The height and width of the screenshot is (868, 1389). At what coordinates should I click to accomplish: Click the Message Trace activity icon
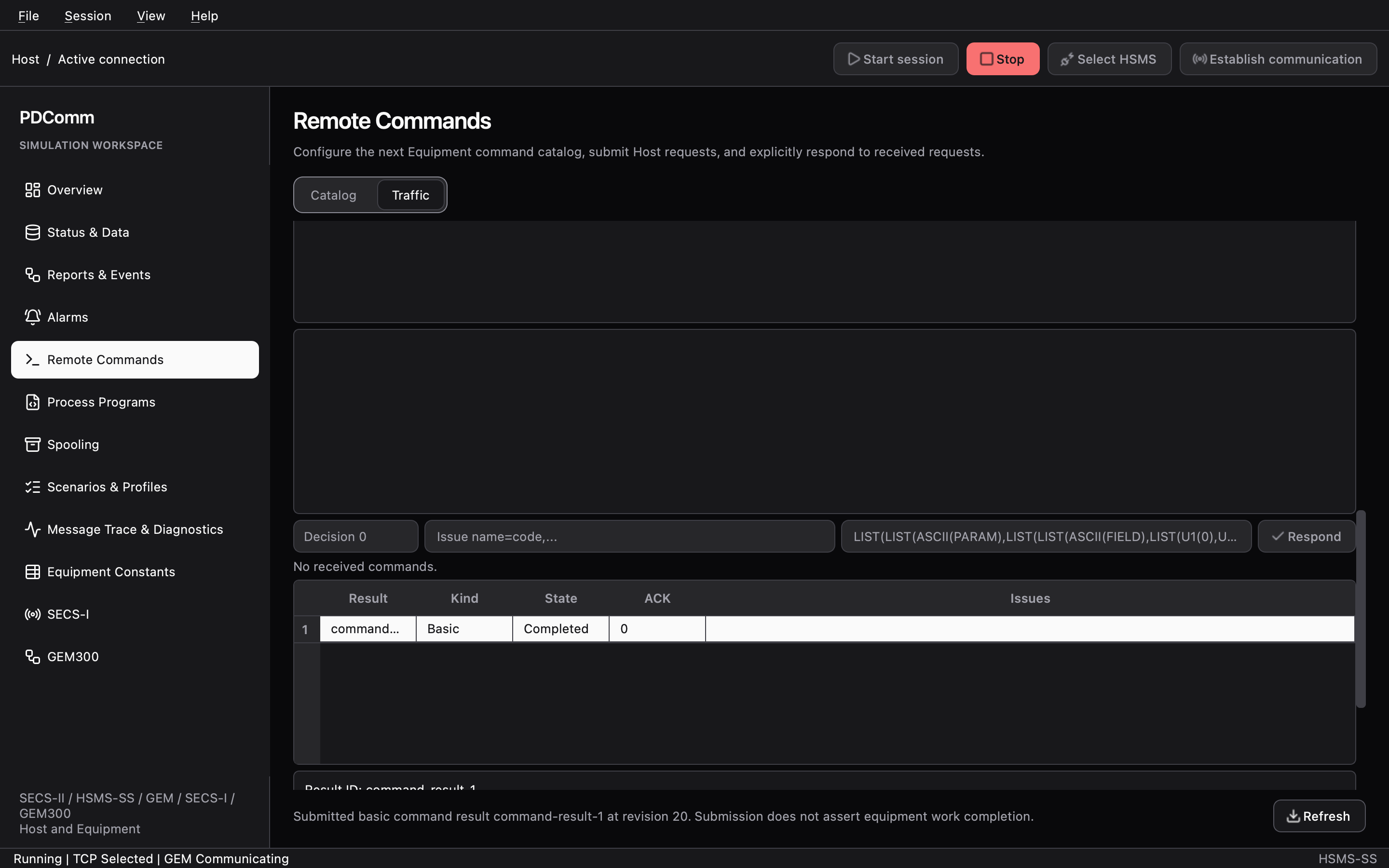pyautogui.click(x=32, y=530)
